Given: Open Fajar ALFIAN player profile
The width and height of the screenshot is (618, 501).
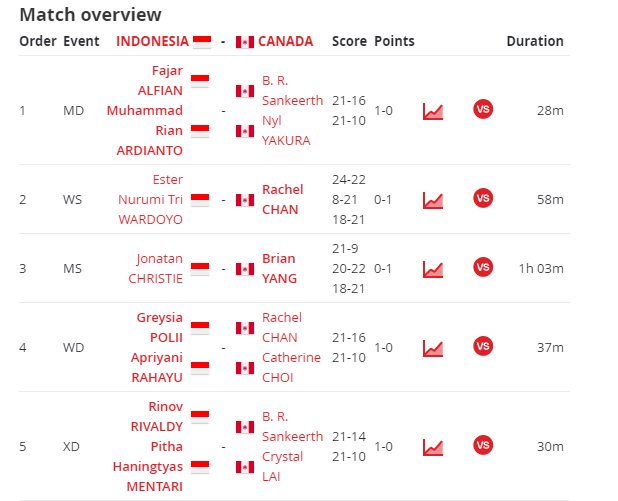Looking at the screenshot, I should point(160,80).
